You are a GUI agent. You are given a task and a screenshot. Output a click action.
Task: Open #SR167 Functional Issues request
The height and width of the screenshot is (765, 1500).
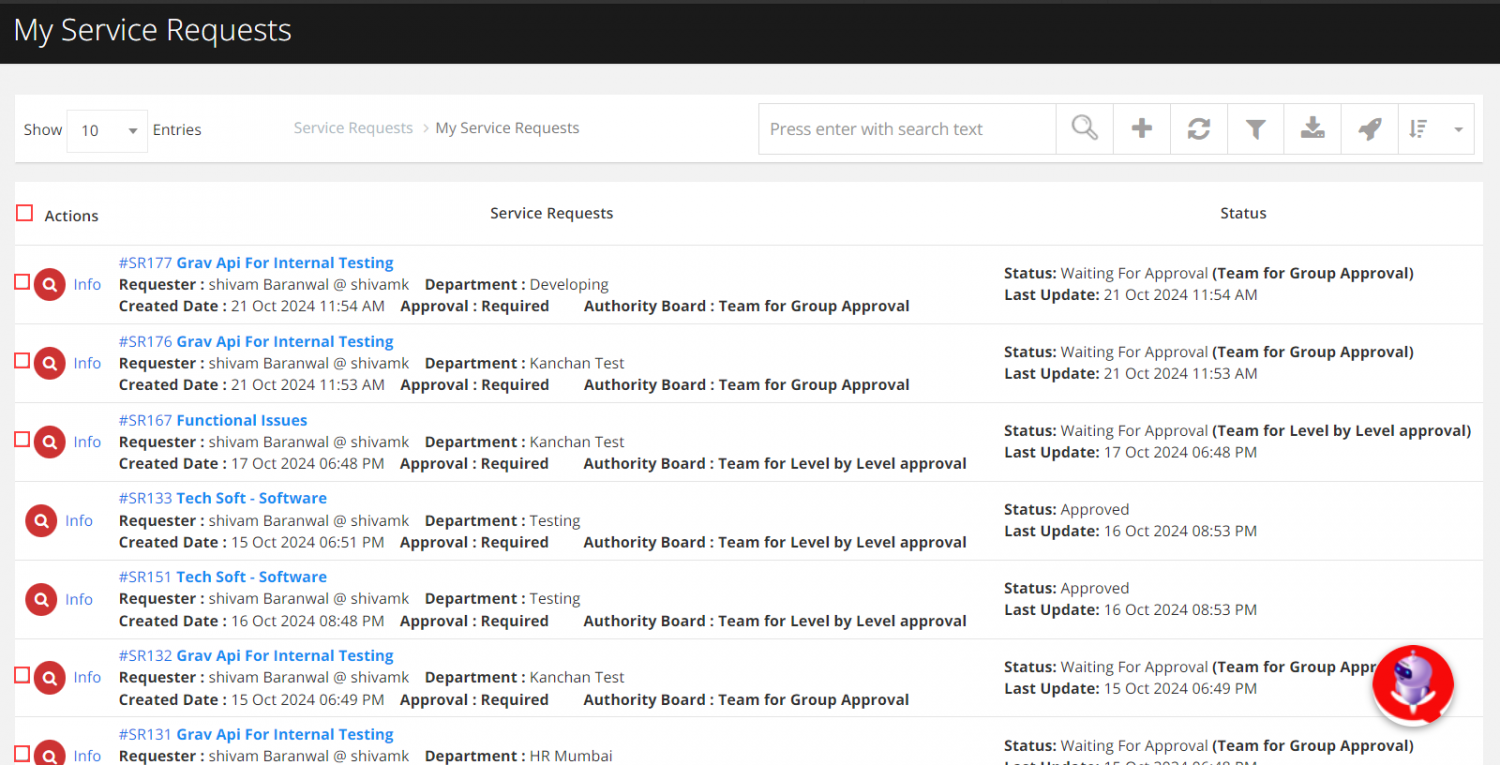pyautogui.click(x=213, y=420)
